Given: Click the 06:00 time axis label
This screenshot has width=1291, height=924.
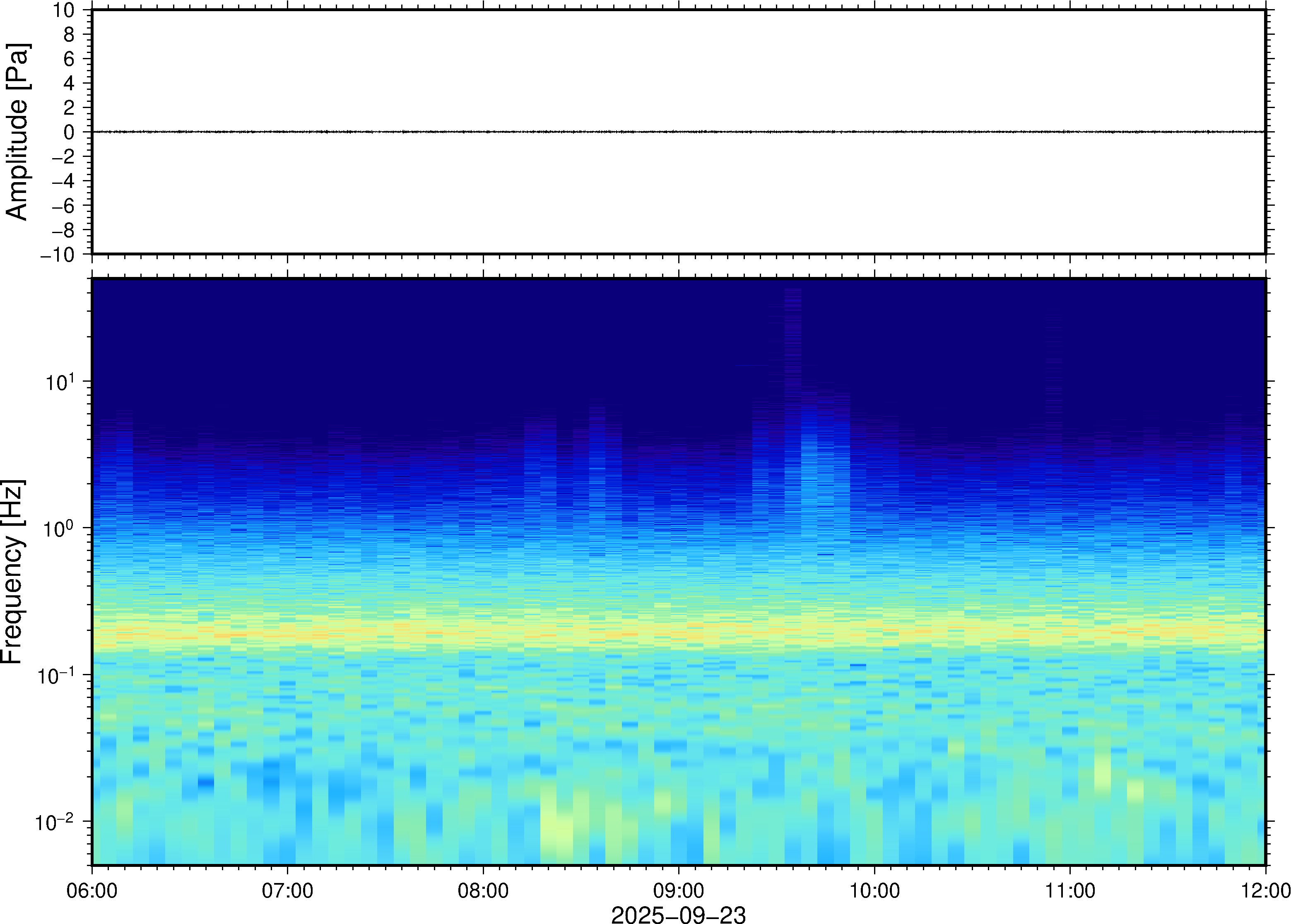Looking at the screenshot, I should coord(92,890).
